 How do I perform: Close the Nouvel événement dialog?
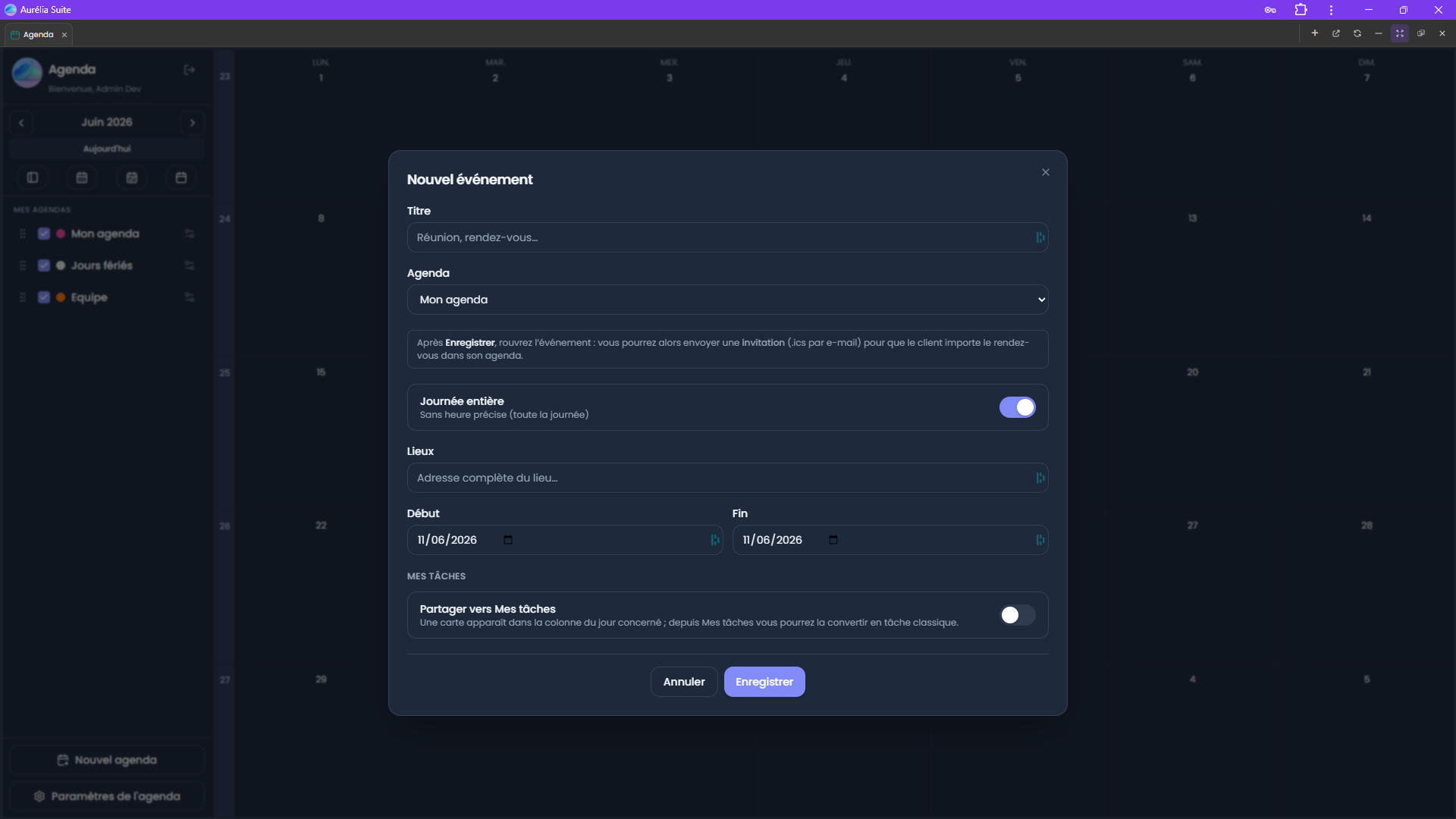click(1046, 172)
